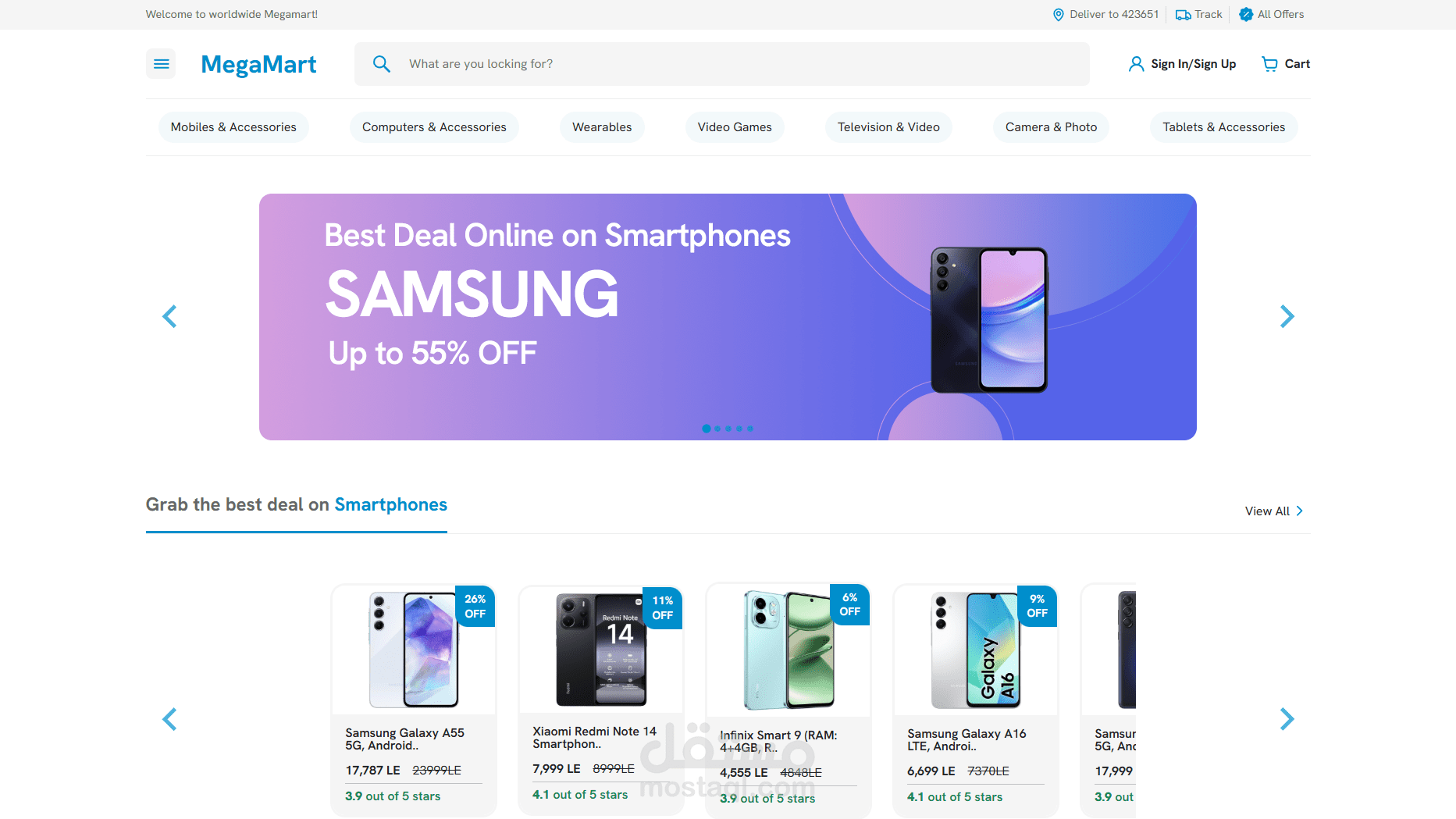
Task: Click the MegaMart logo
Action: (x=258, y=64)
